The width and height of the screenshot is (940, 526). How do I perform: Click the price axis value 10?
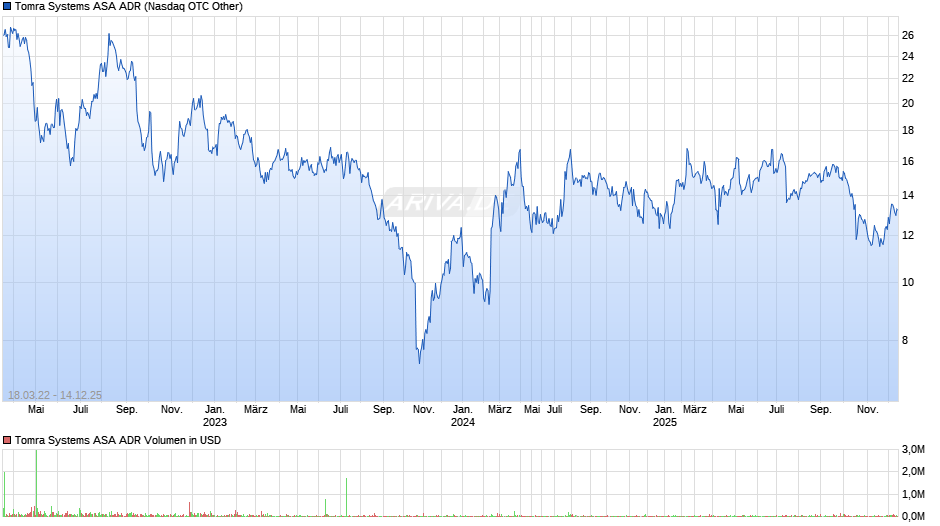pos(908,282)
